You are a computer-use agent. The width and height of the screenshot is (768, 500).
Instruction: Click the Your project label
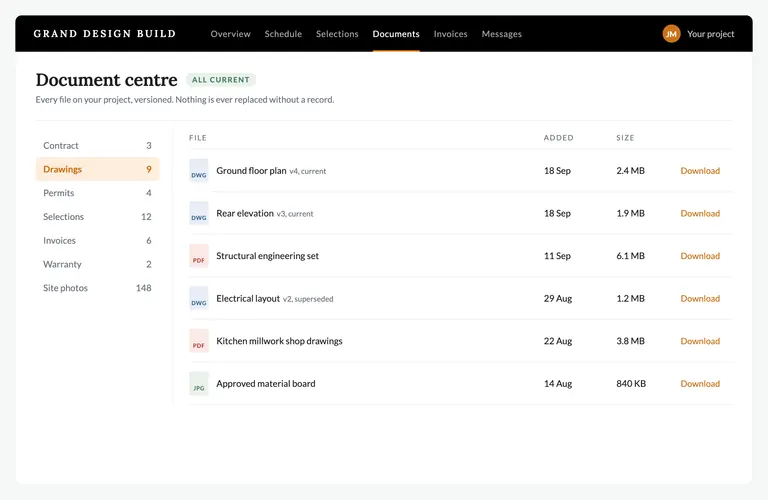[x=710, y=34]
